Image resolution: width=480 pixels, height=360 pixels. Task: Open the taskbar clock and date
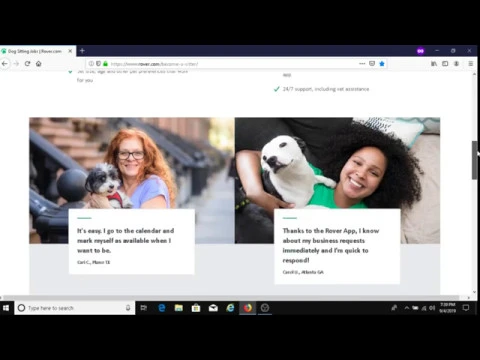447,308
